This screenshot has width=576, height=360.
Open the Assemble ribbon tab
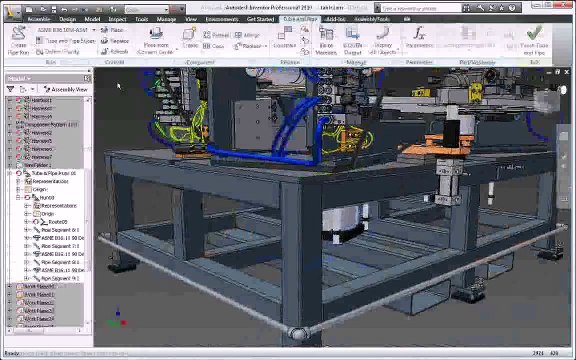39,19
